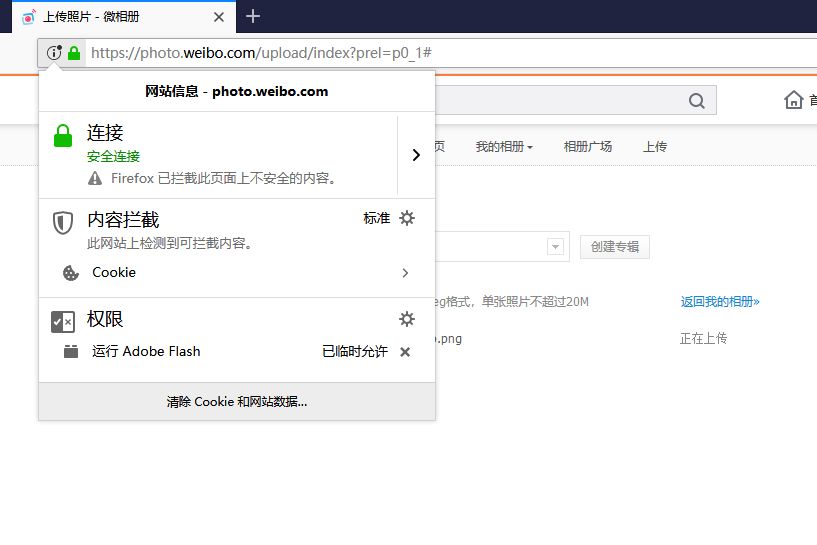Expand the Cookie chevron arrow

405,272
